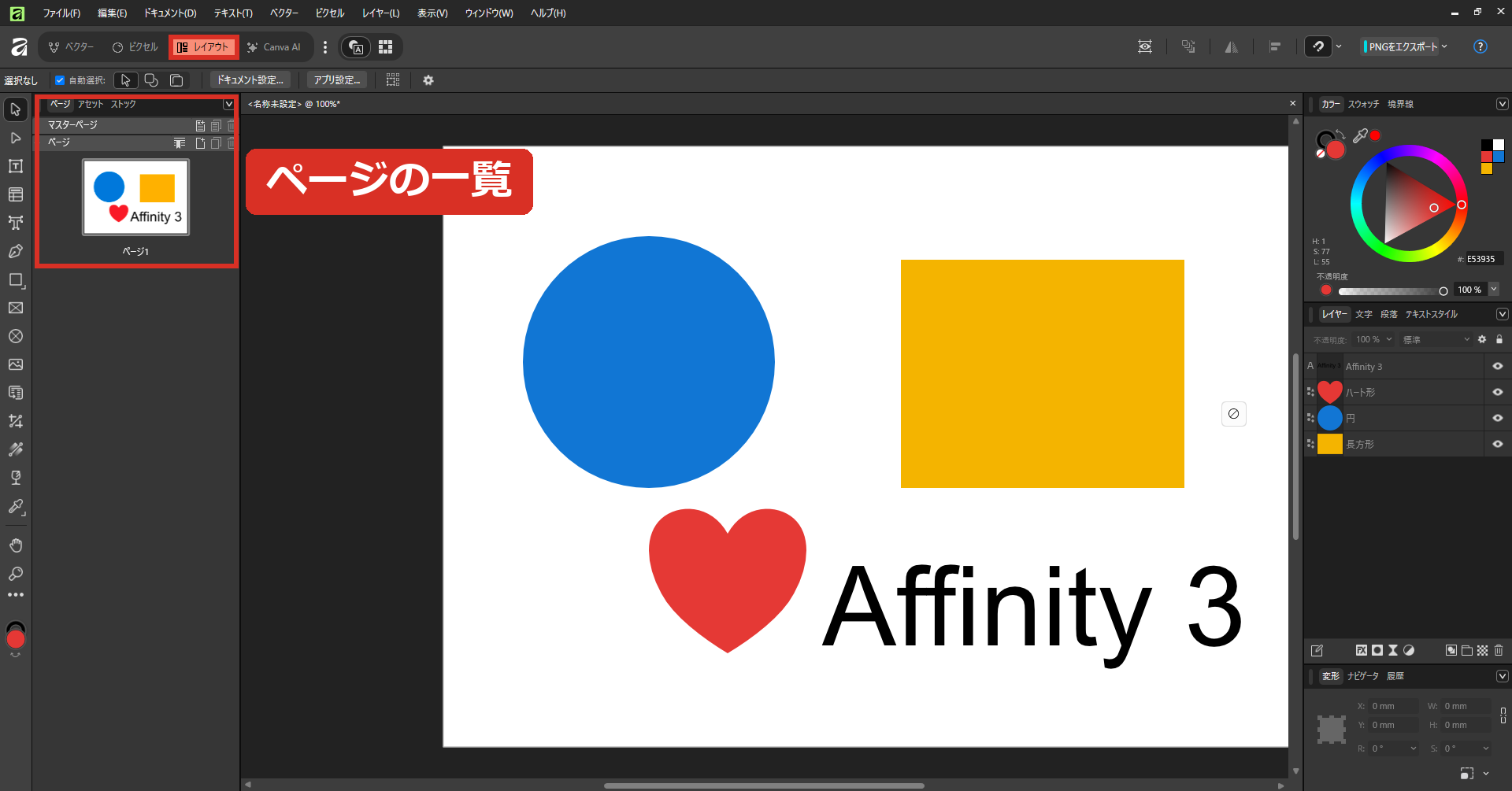Open the ドキュメント(D) menu
Screen dimensions: 1512x791
tap(170, 13)
